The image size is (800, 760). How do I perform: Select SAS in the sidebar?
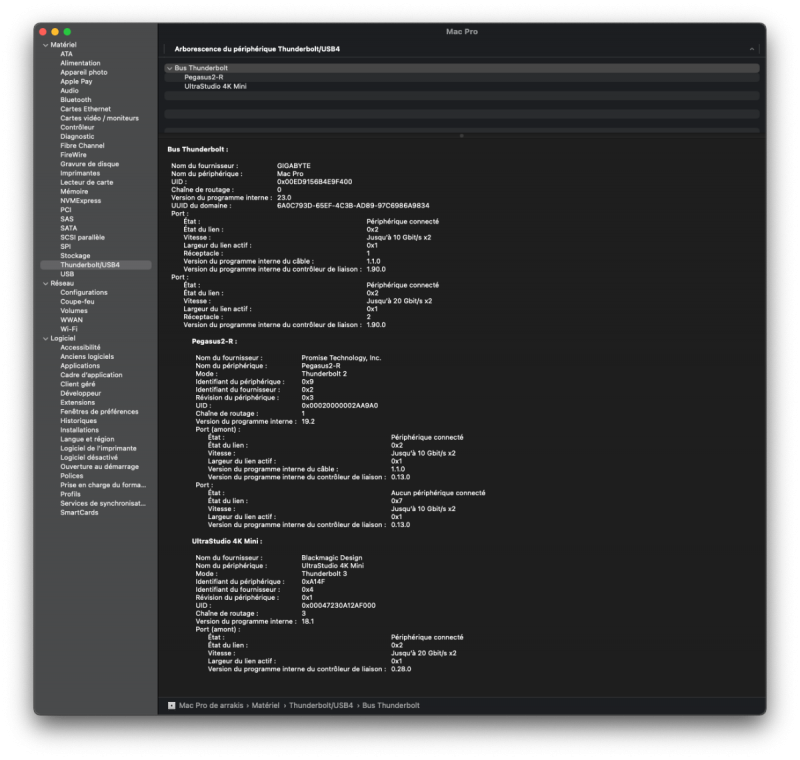(67, 219)
